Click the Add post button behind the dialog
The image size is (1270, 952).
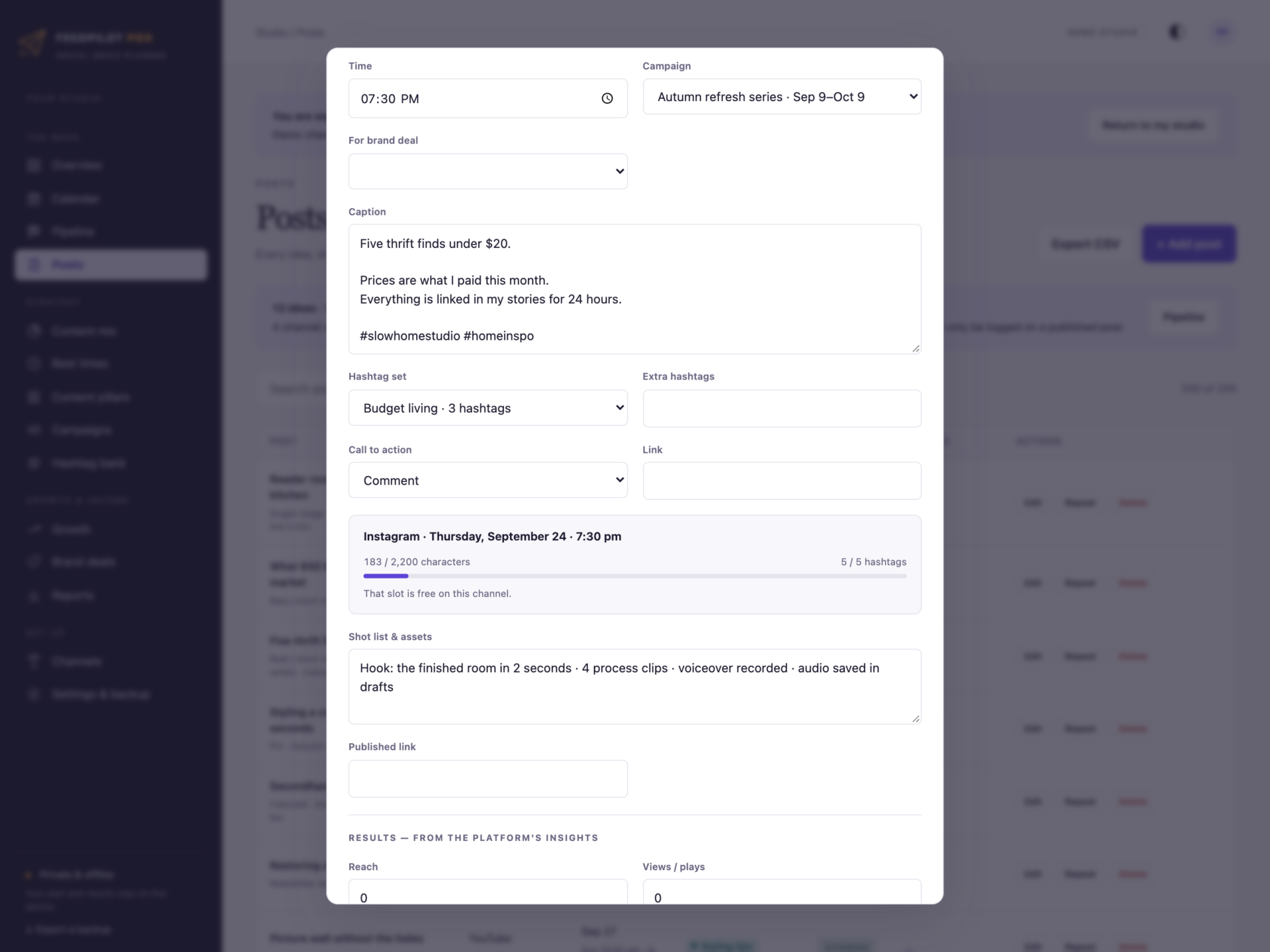coord(1189,244)
